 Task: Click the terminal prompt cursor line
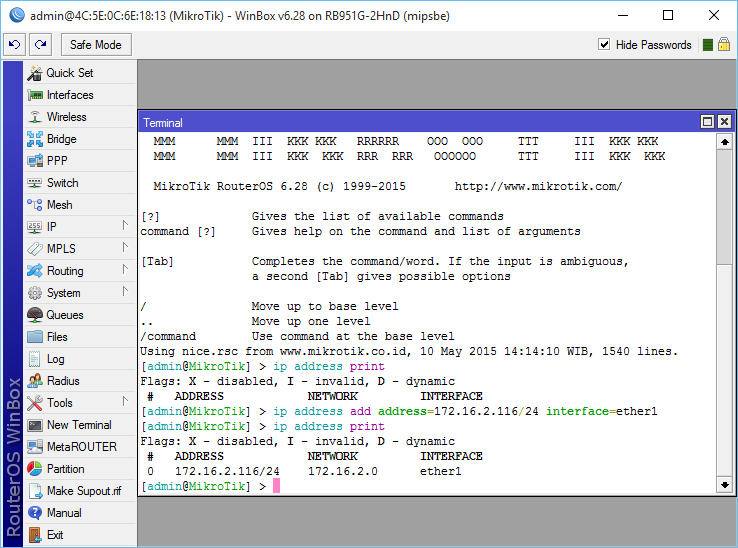tap(210, 486)
